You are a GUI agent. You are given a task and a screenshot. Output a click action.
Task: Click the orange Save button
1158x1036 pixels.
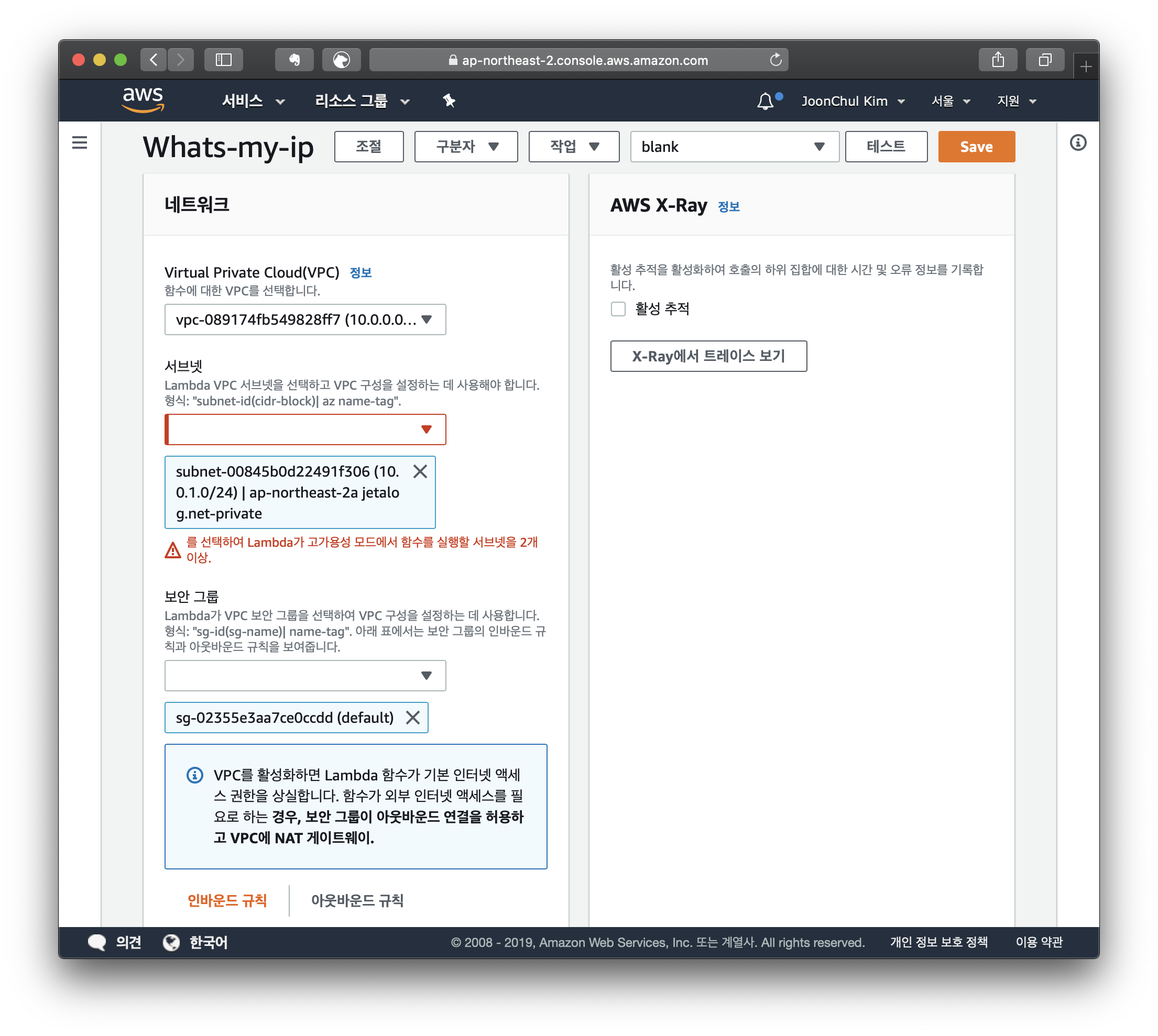[x=976, y=147]
